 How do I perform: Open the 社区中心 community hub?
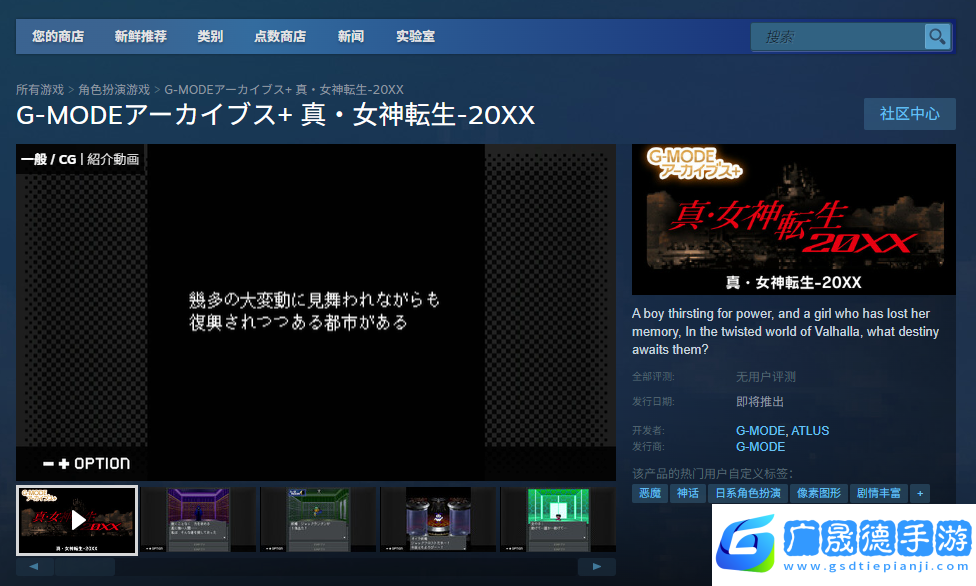909,114
